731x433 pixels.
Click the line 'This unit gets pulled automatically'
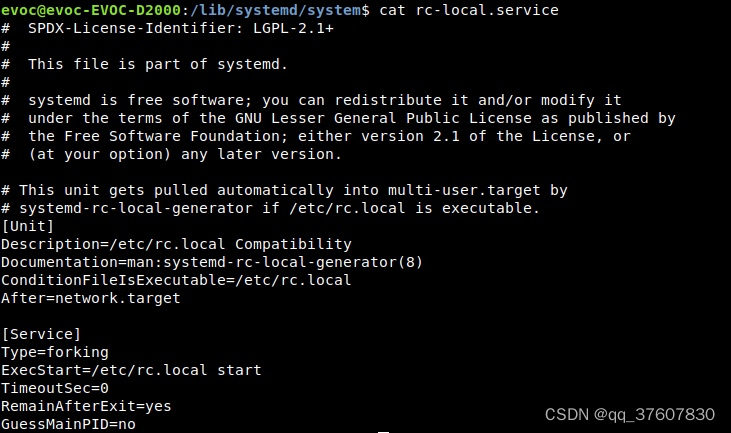click(x=293, y=190)
